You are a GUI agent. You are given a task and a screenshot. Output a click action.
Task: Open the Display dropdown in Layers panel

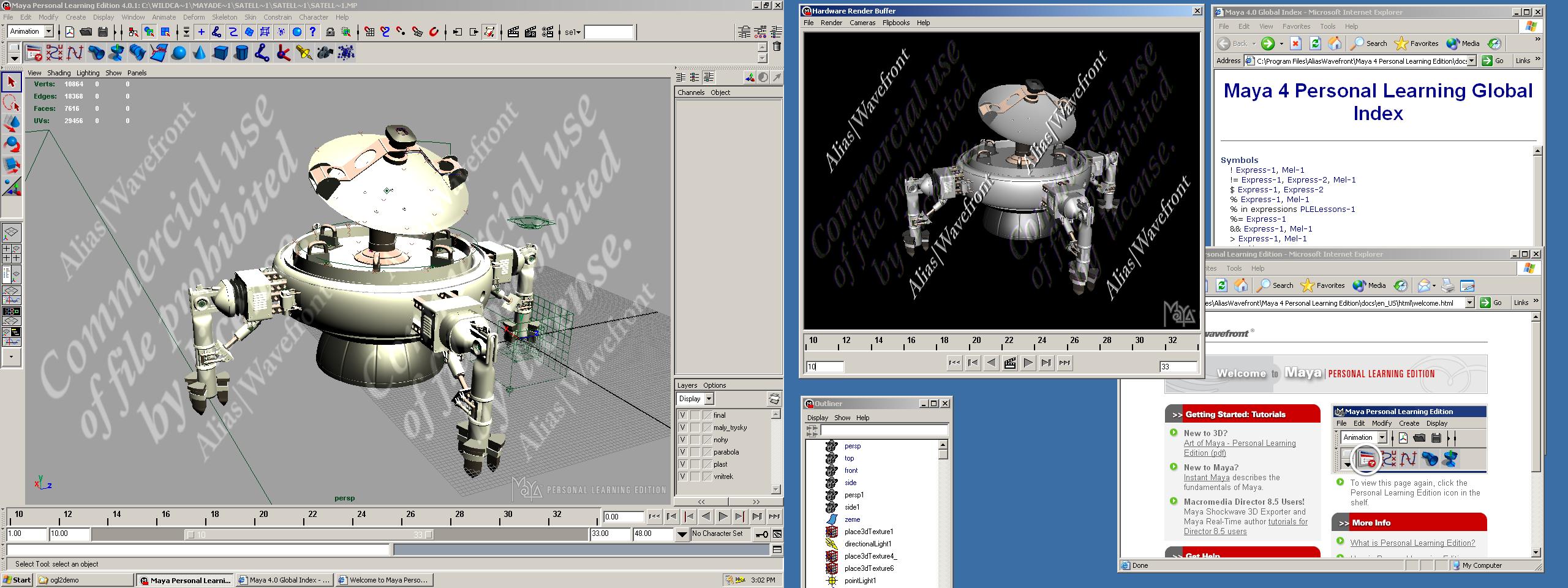(709, 399)
